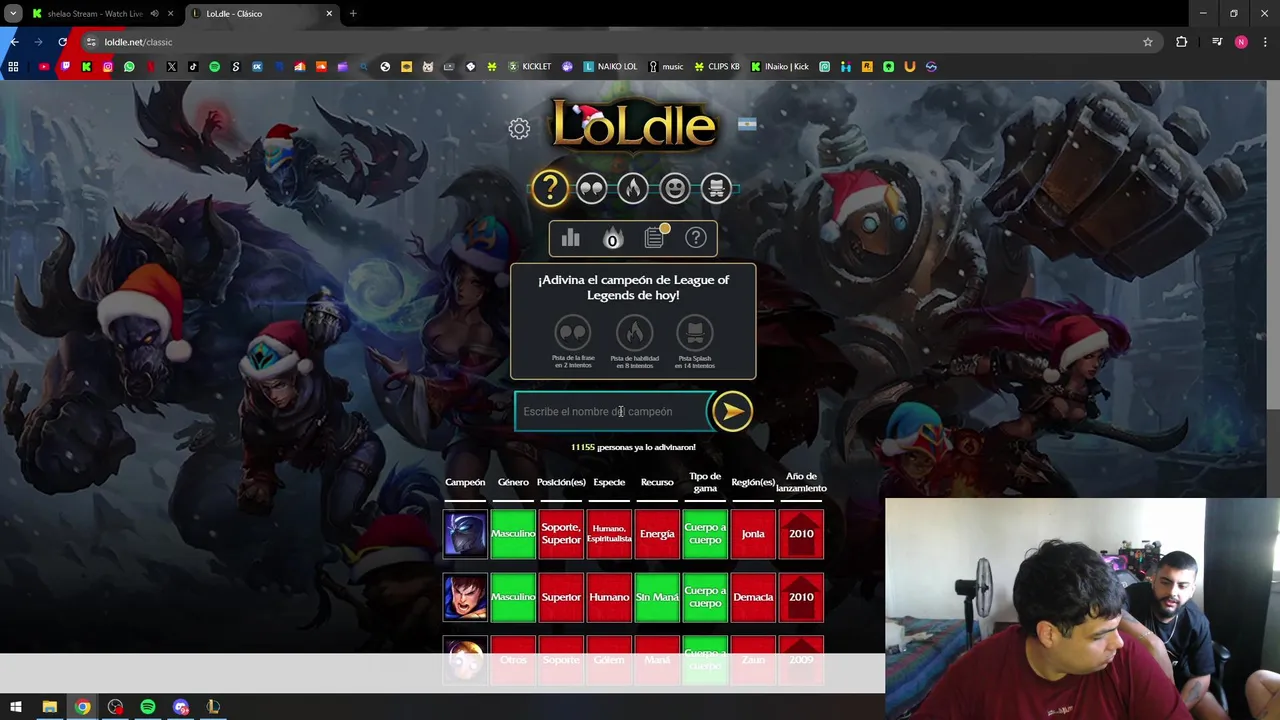Focus the champion name input field
The image size is (1280, 720).
pos(612,411)
